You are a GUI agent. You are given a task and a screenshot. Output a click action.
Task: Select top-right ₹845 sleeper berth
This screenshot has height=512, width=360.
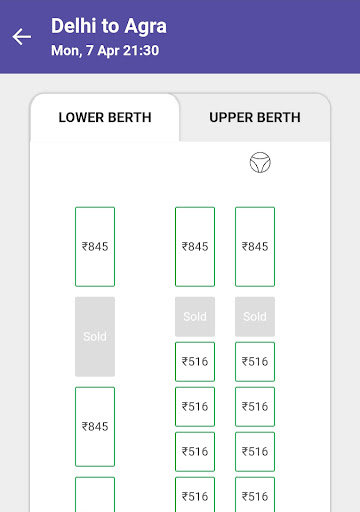[x=255, y=247]
